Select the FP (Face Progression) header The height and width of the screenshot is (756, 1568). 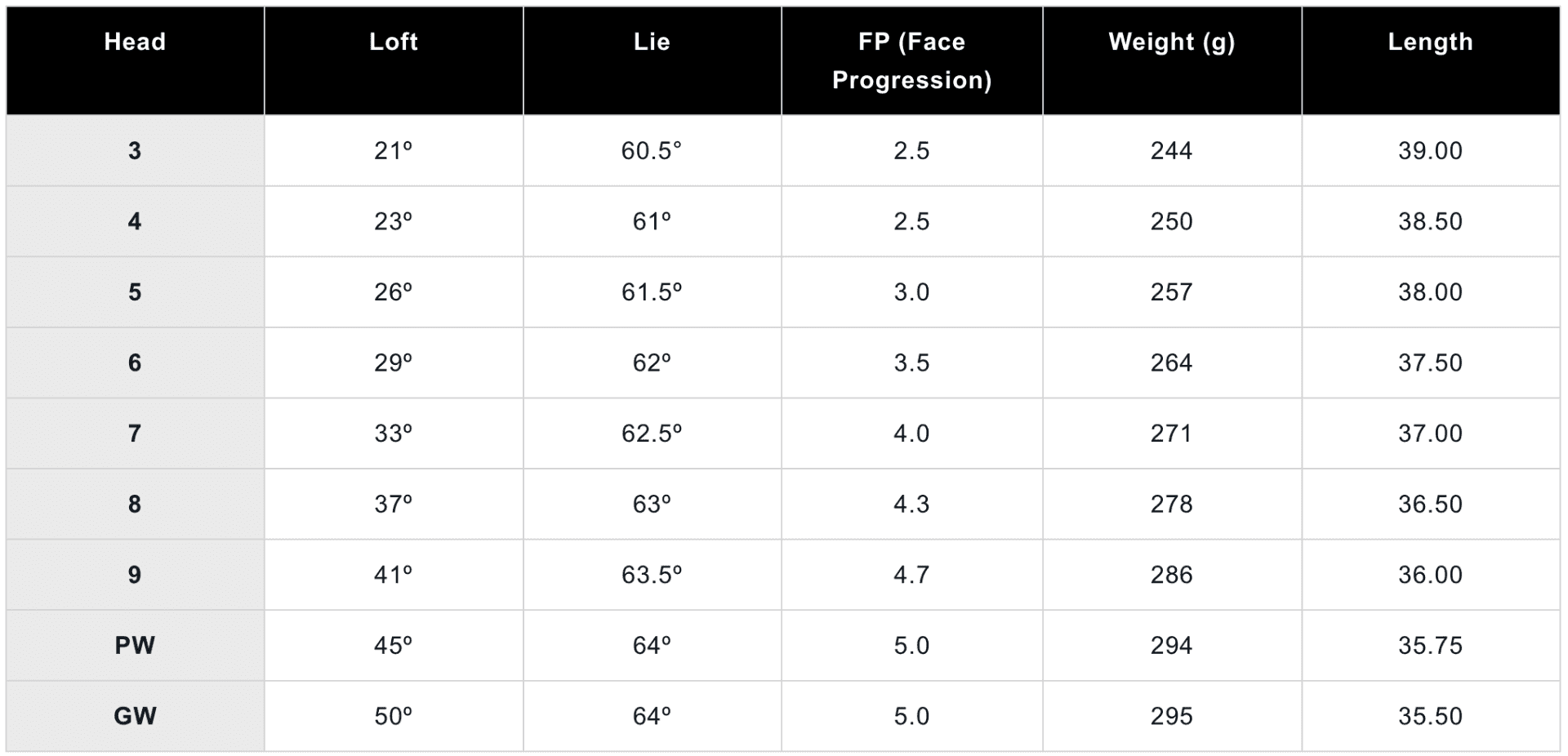tap(911, 61)
